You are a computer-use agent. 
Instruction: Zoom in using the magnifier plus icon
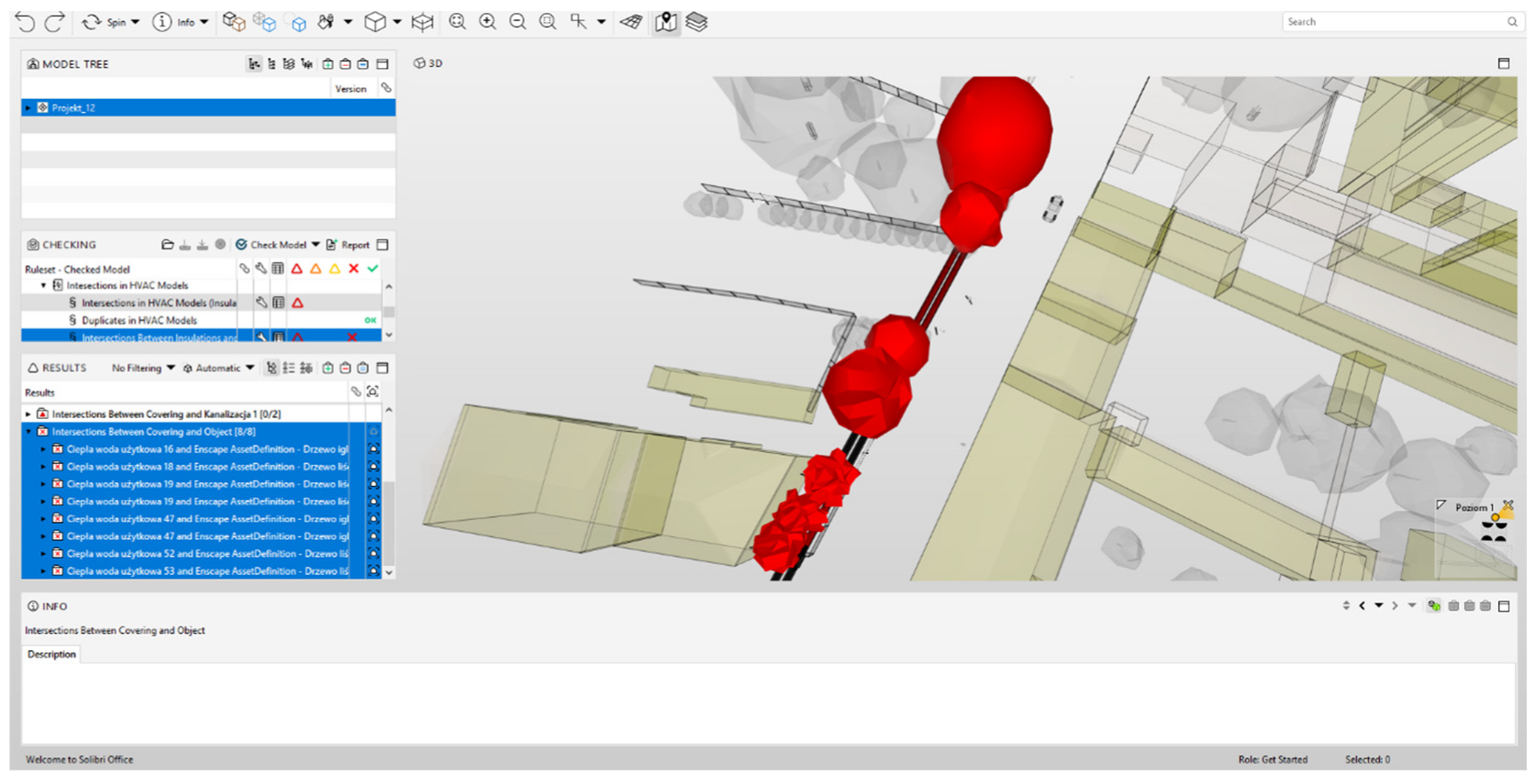487,22
